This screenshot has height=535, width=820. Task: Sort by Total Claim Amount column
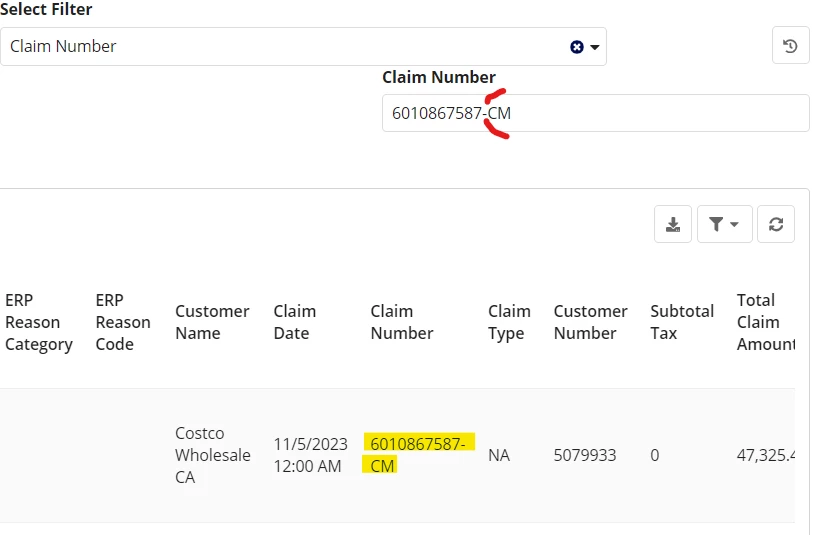(766, 322)
